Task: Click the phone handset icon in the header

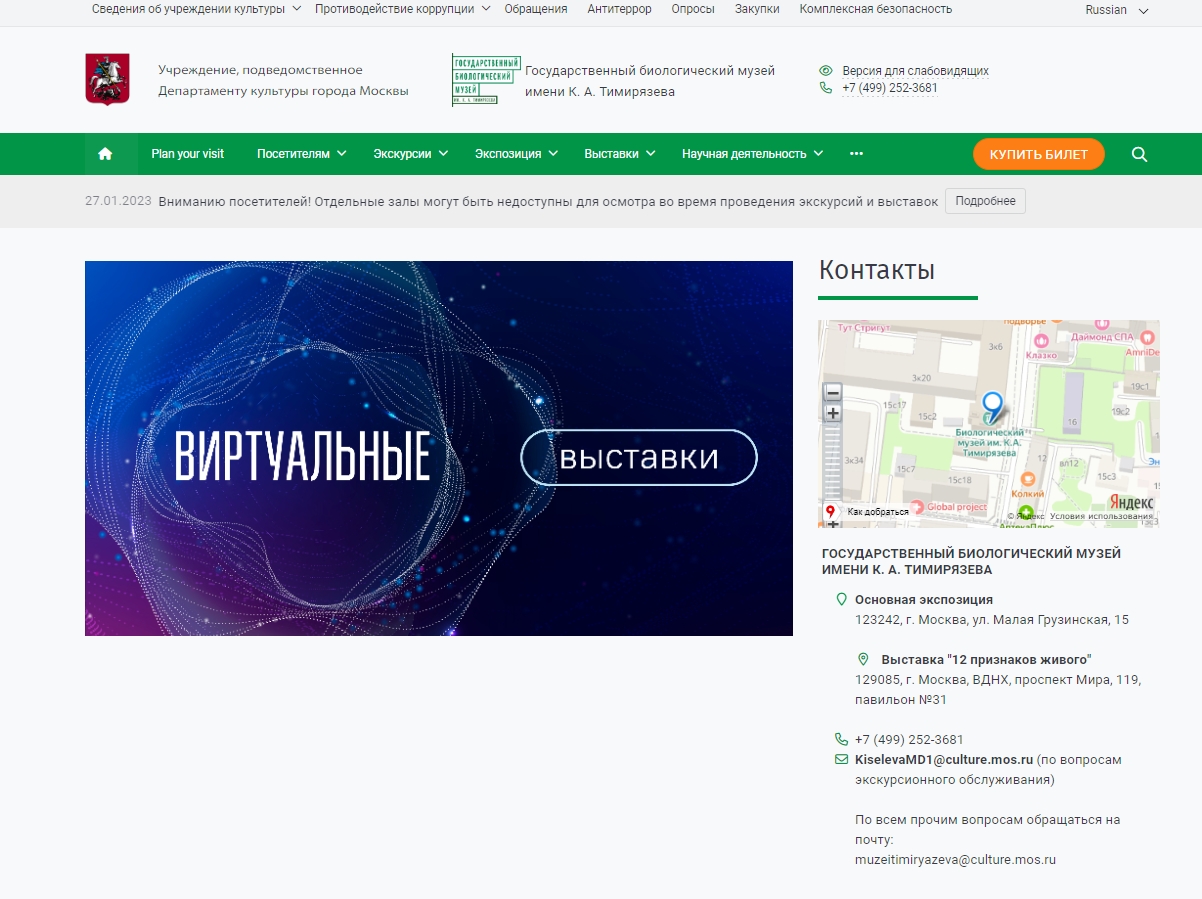Action: coord(824,88)
